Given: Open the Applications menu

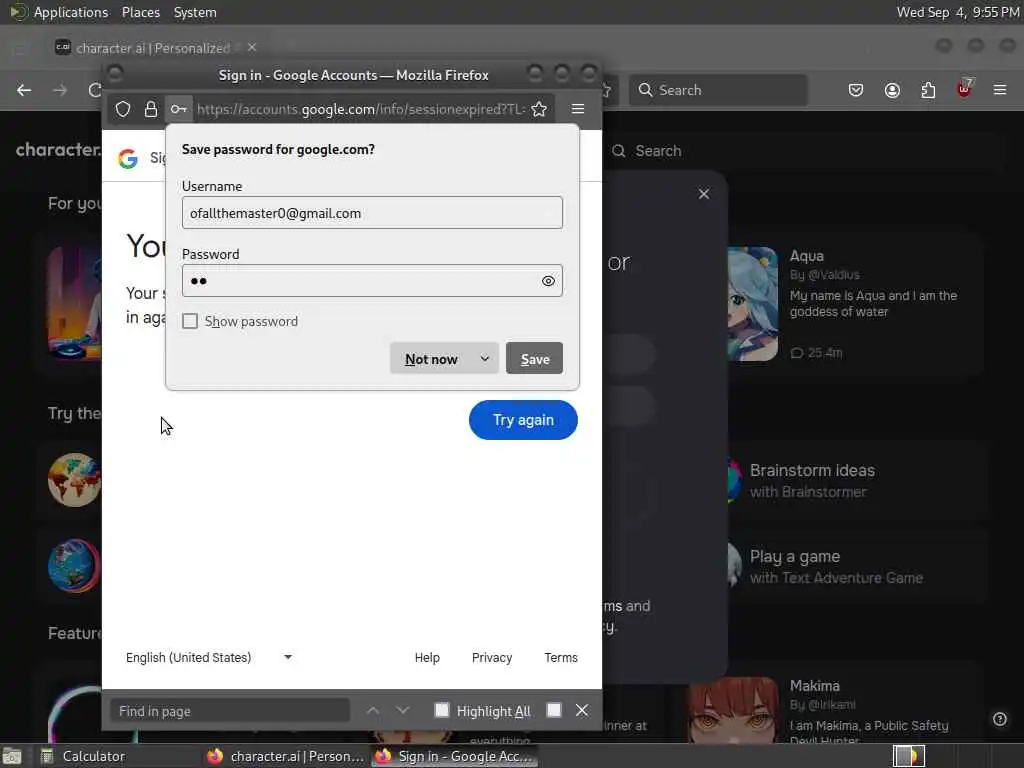Looking at the screenshot, I should click(x=71, y=12).
